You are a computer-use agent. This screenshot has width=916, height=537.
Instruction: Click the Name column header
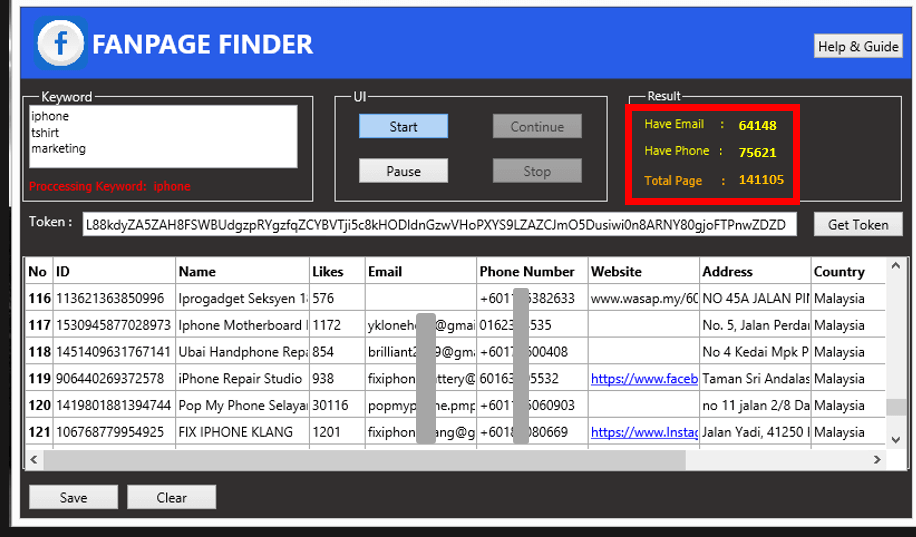coord(242,272)
